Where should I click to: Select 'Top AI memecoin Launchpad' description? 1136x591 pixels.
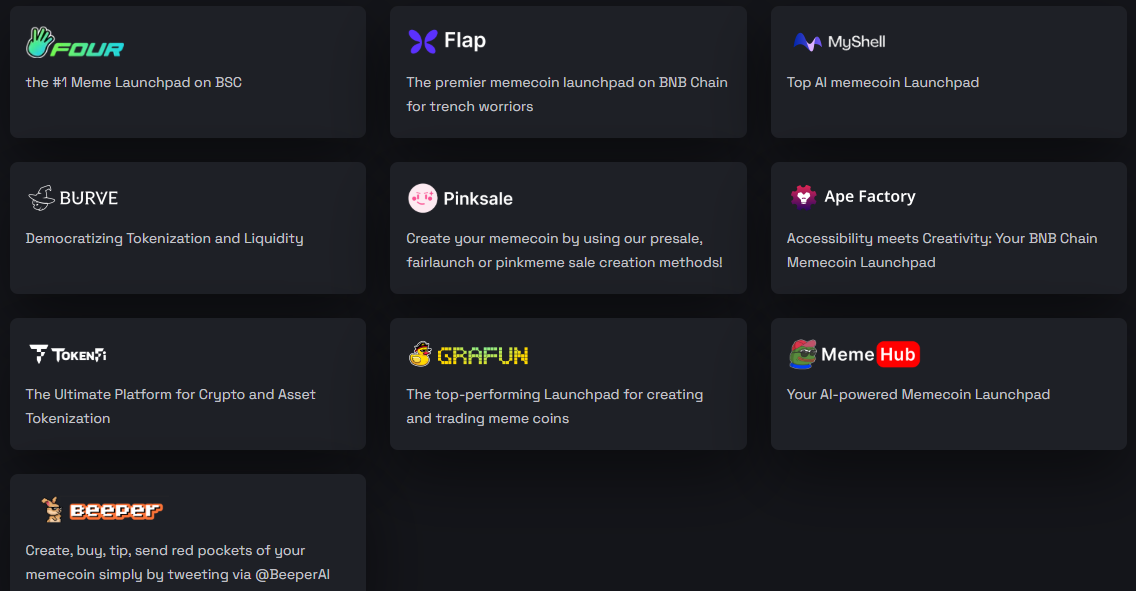[882, 82]
